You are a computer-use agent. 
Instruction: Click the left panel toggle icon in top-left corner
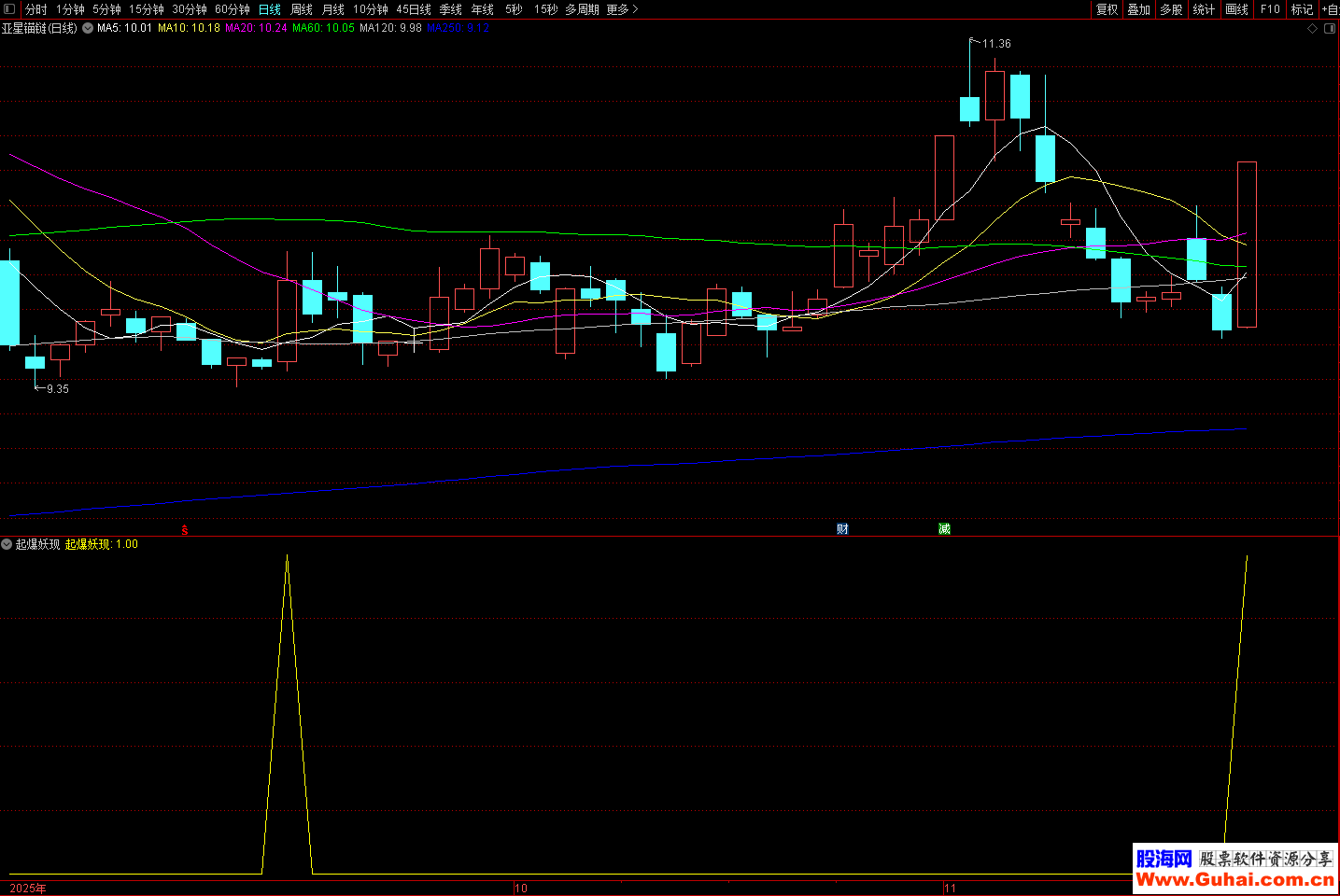tap(9, 9)
